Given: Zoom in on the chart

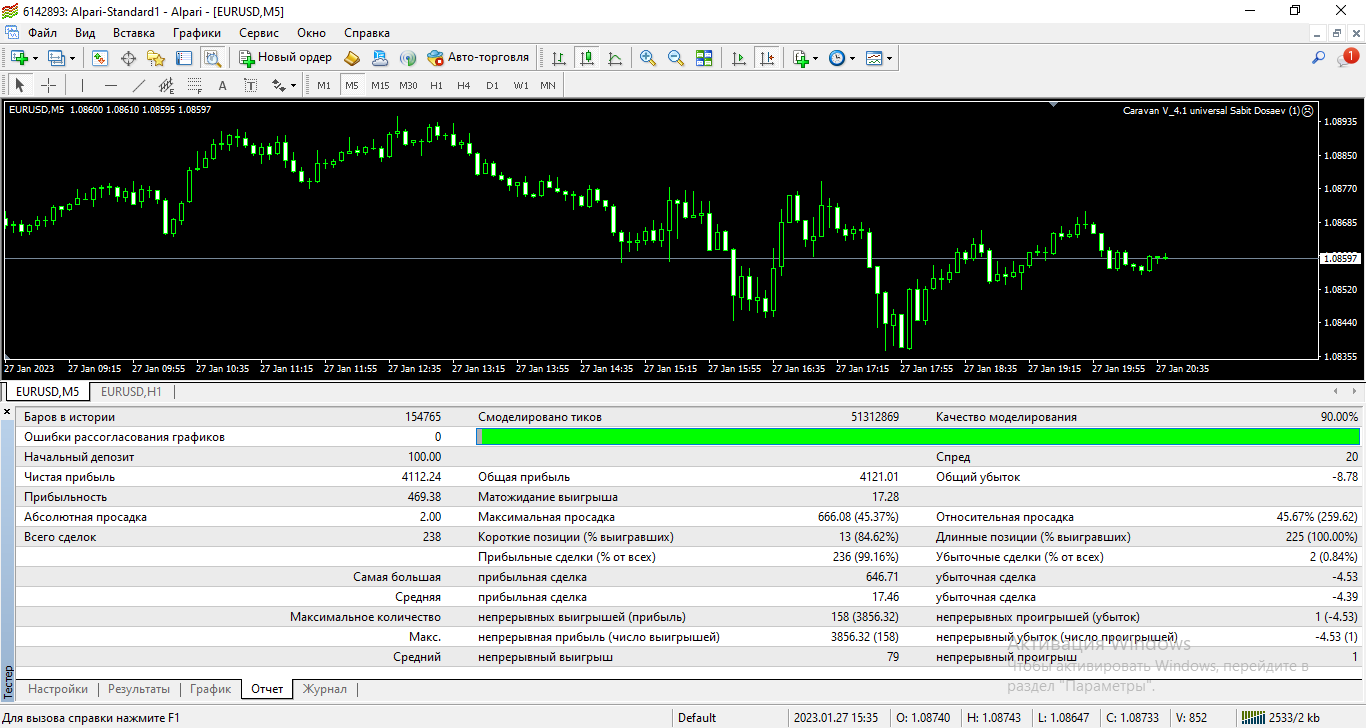Looking at the screenshot, I should (x=648, y=58).
